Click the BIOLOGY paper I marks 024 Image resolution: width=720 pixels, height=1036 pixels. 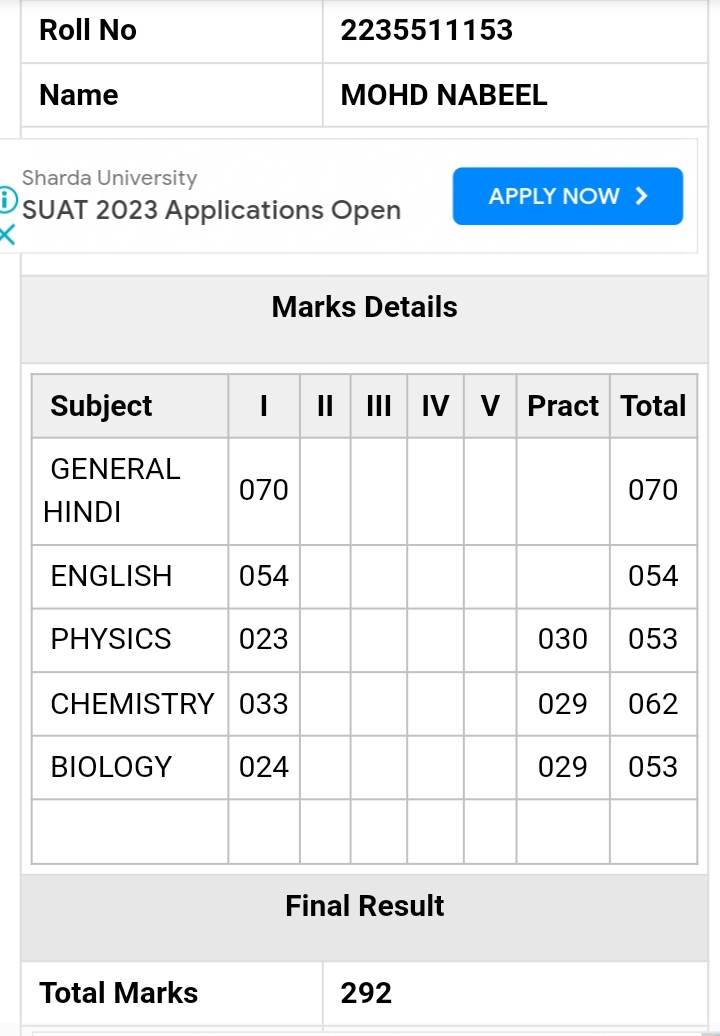coord(264,768)
